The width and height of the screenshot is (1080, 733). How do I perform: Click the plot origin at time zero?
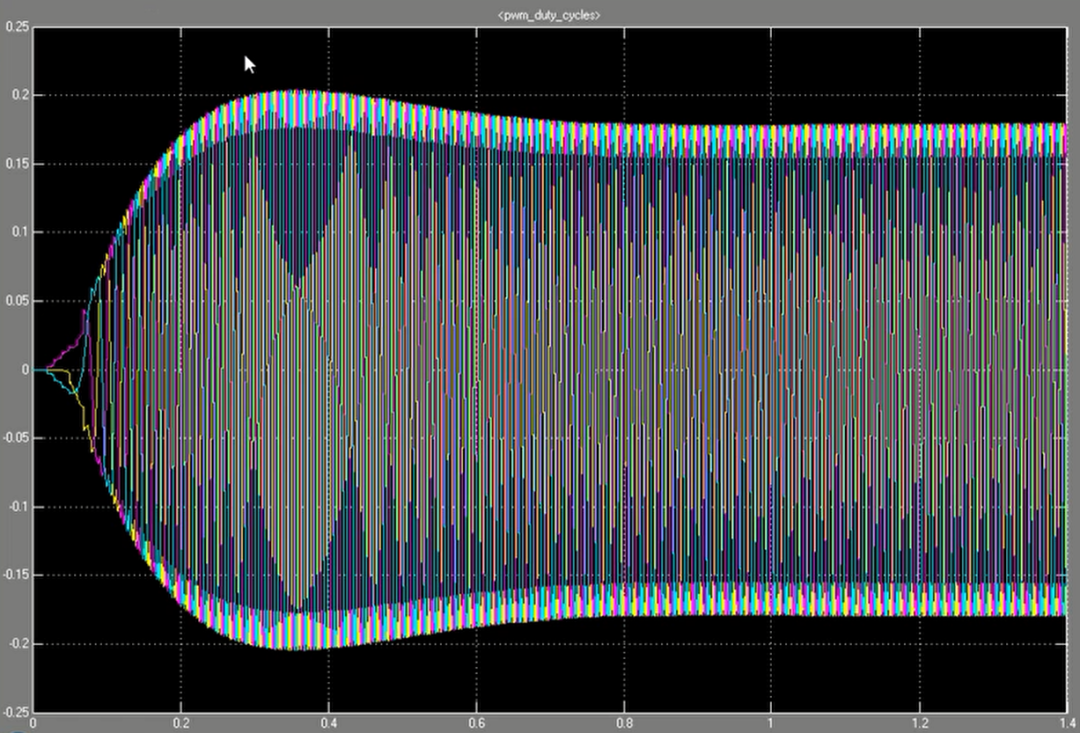[x=36, y=368]
